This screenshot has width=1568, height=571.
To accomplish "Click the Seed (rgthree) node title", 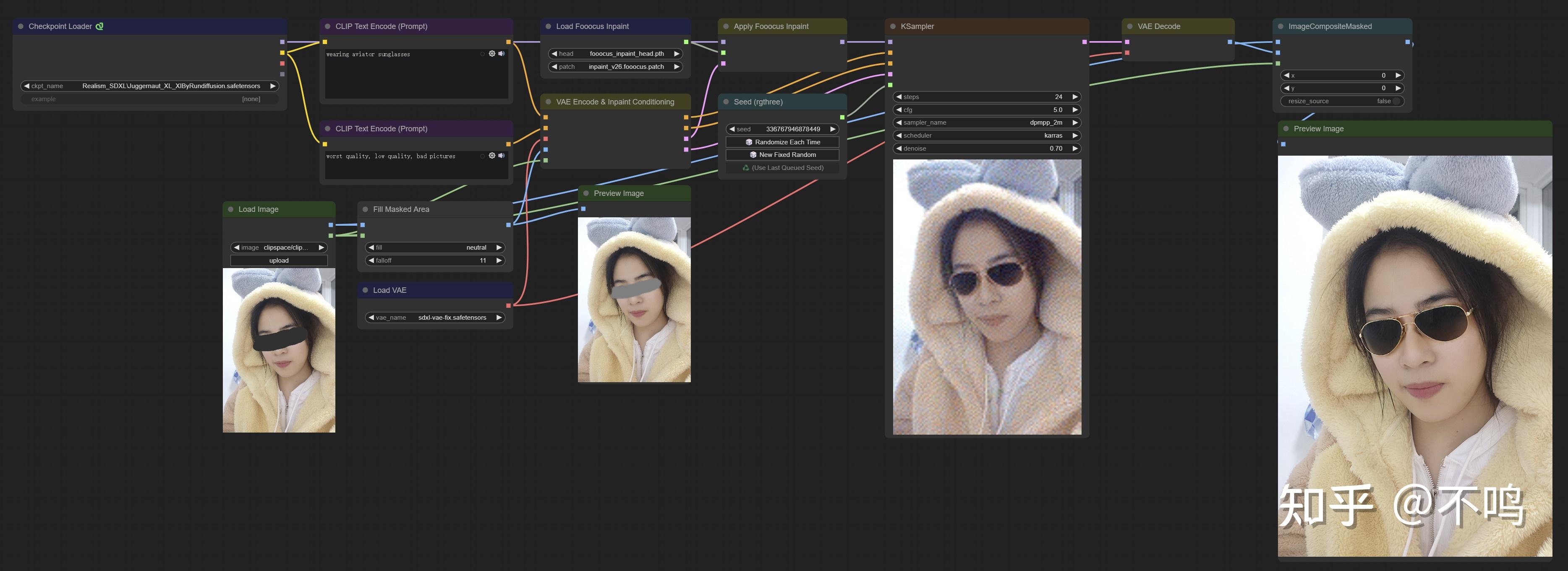I will point(758,102).
